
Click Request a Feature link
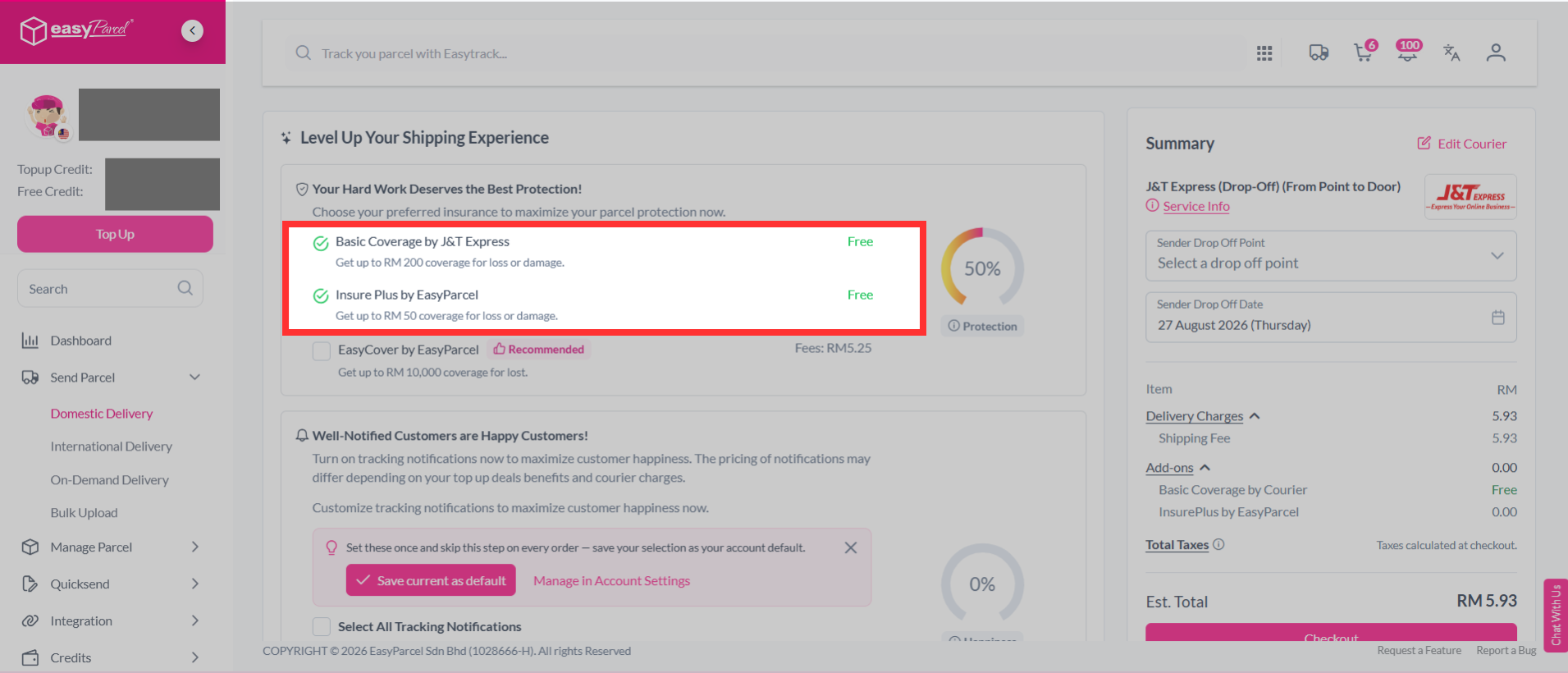point(1419,651)
